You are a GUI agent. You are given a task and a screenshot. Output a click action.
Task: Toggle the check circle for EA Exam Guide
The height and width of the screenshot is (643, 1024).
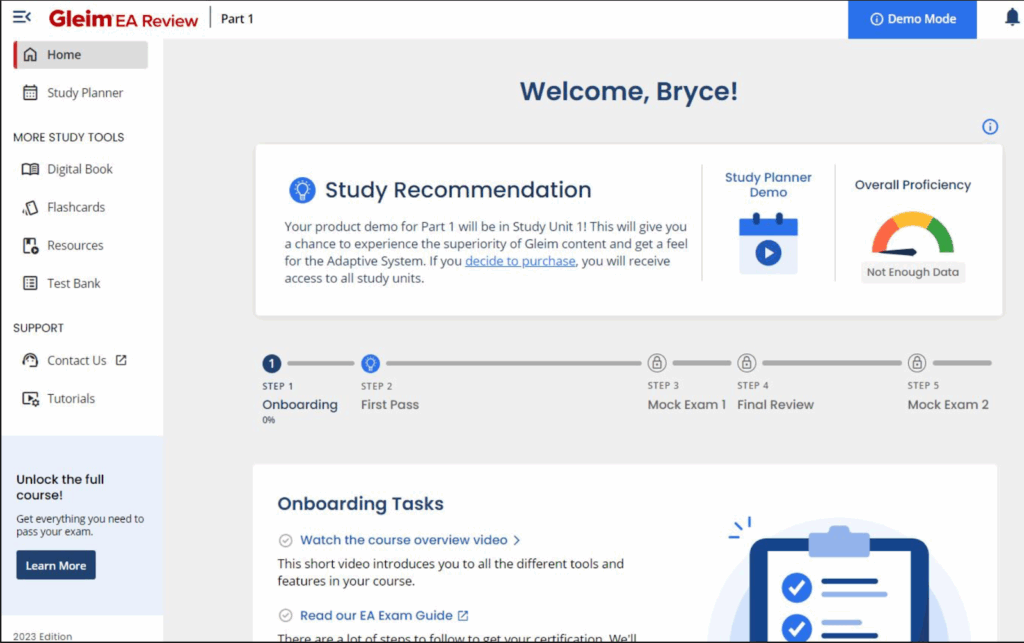285,616
